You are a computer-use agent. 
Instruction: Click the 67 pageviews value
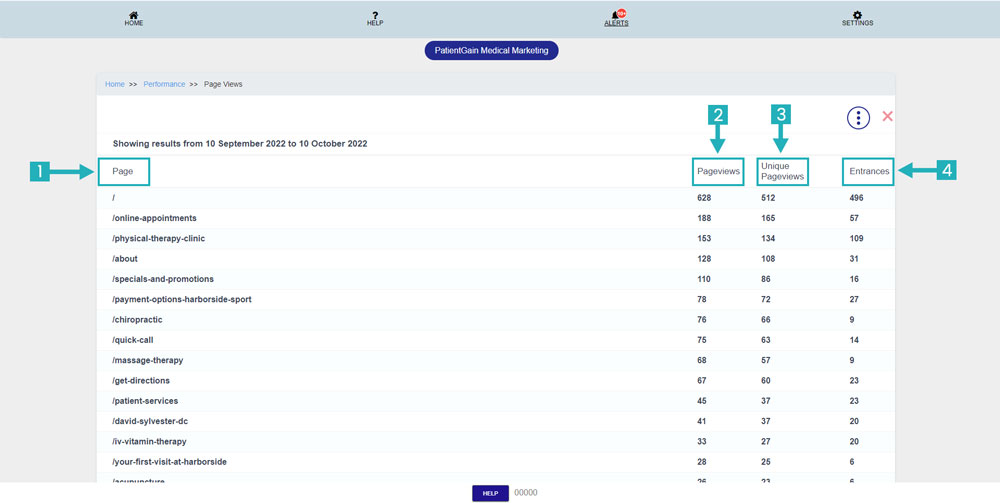[x=702, y=381]
